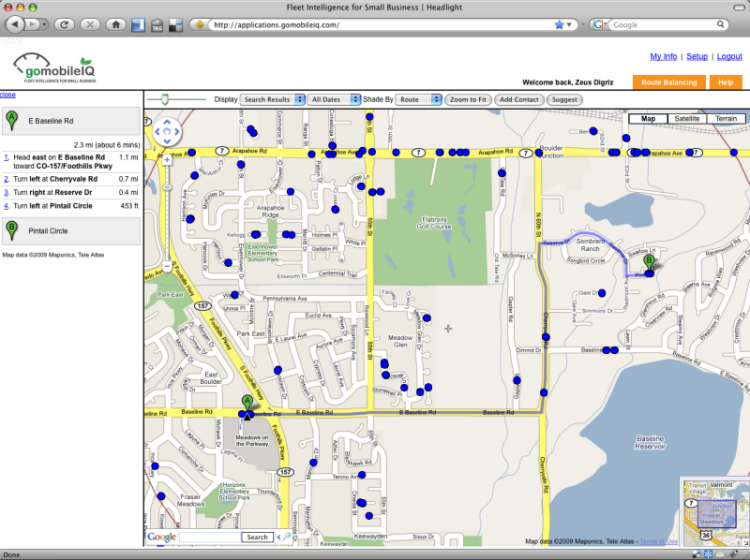The image size is (750, 560).
Task: Open the Route Balancing tab
Action: [668, 82]
